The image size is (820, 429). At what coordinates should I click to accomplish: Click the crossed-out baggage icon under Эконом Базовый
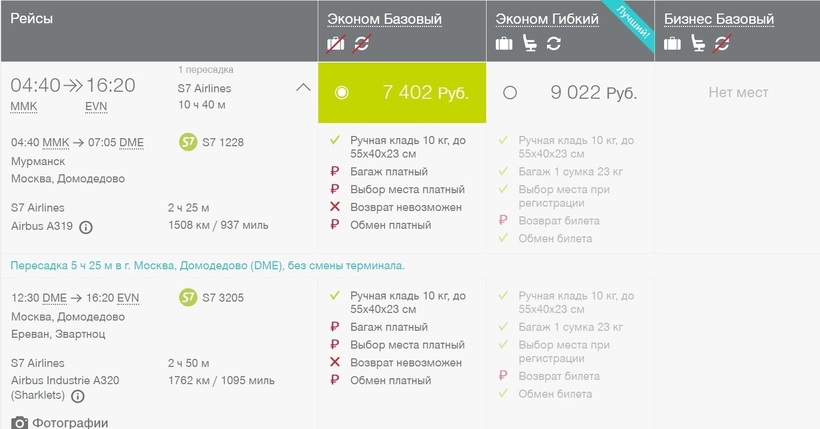coord(336,44)
